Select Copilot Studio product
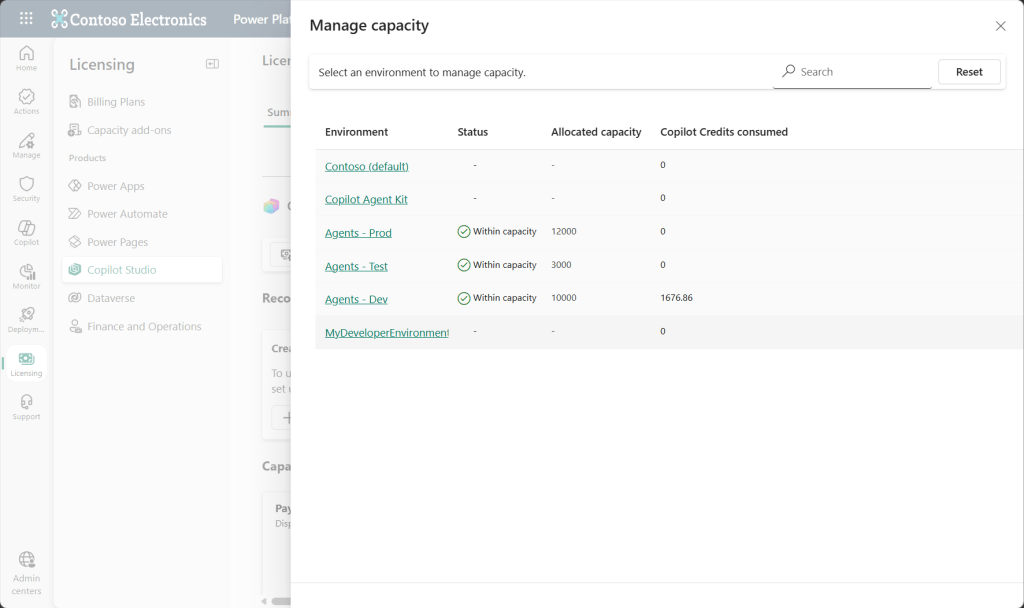 142,270
